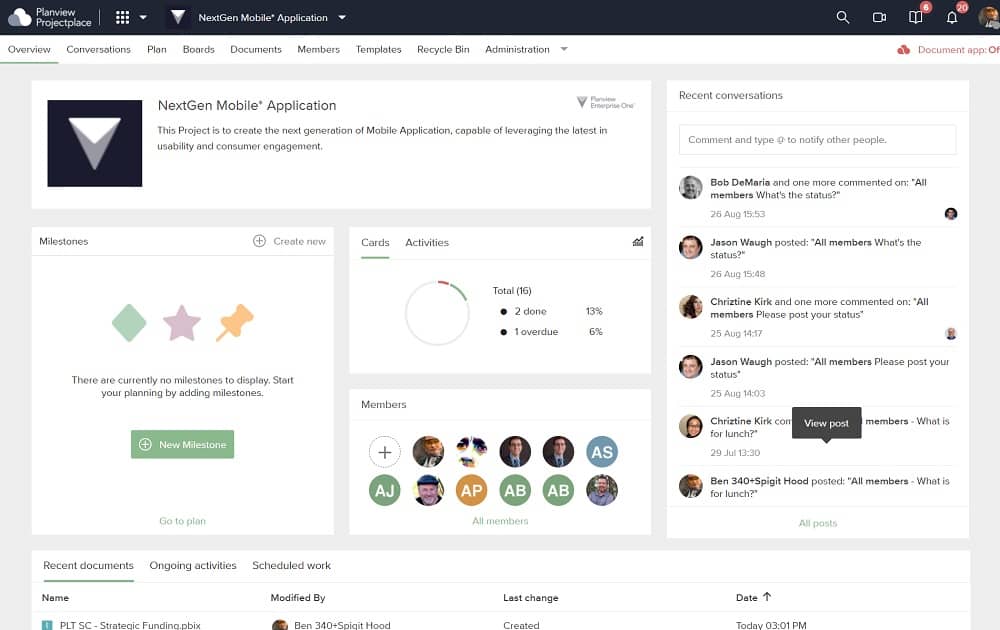This screenshot has width=1000, height=630.
Task: Select the Cards tab in widget
Action: click(375, 242)
